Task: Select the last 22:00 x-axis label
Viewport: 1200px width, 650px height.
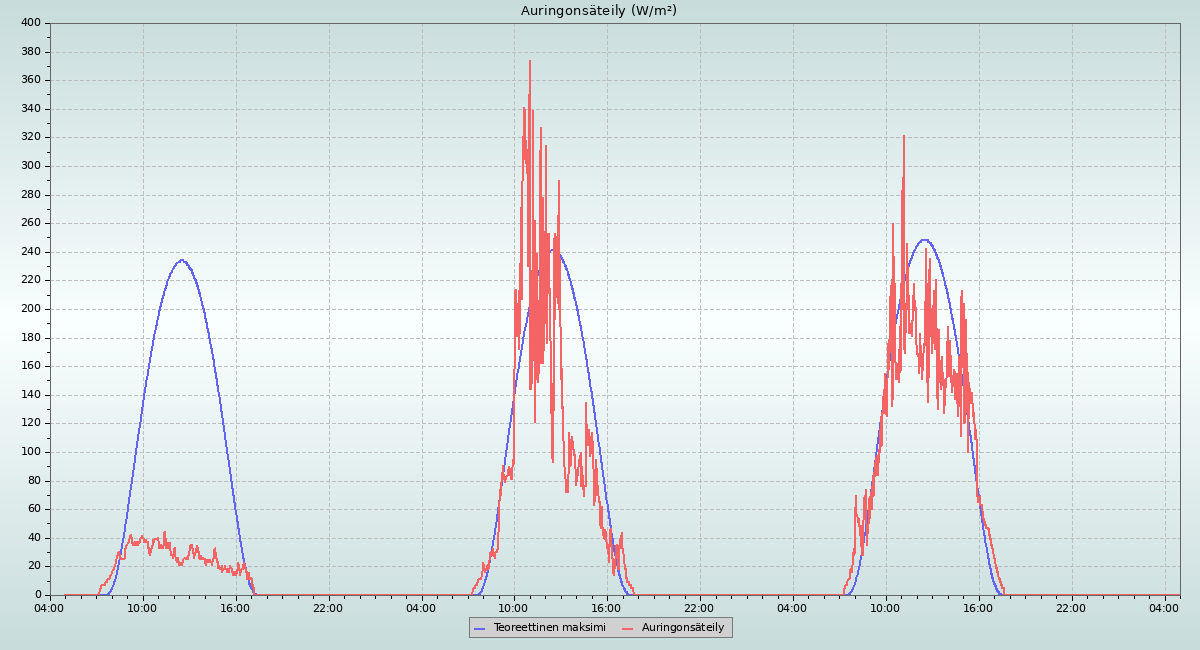Action: click(1071, 608)
